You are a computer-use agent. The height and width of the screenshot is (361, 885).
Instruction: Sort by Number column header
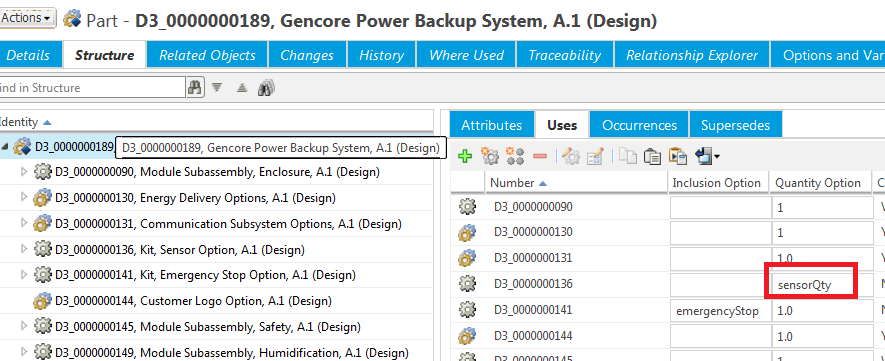tap(512, 183)
